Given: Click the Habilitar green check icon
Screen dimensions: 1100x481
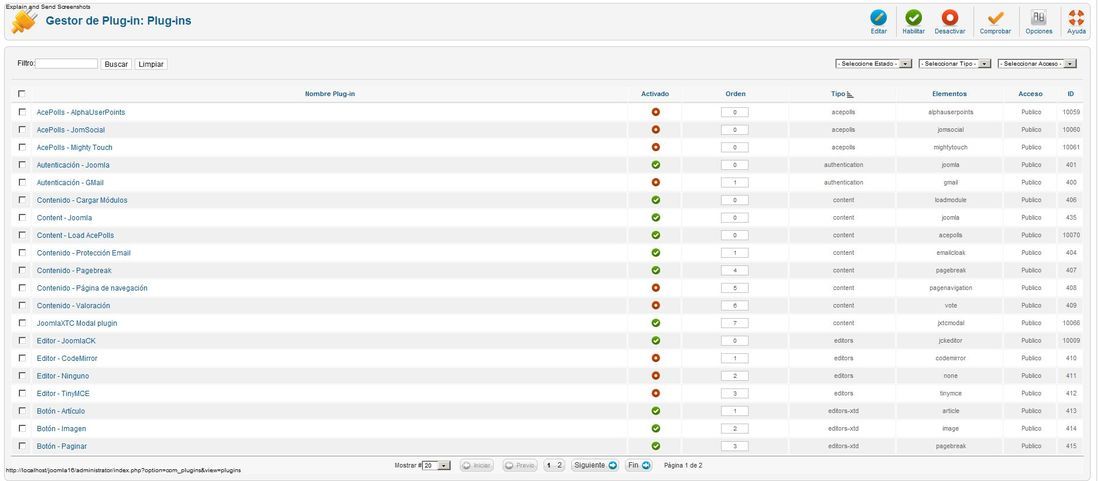Looking at the screenshot, I should pyautogui.click(x=913, y=18).
